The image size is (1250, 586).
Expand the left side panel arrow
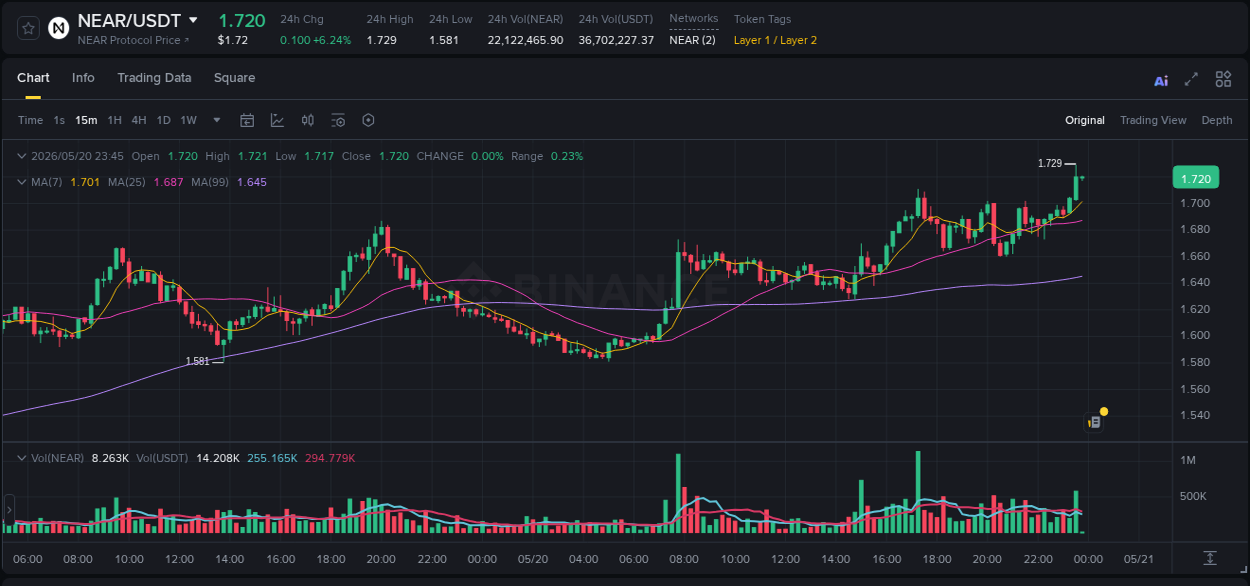(x=8, y=510)
